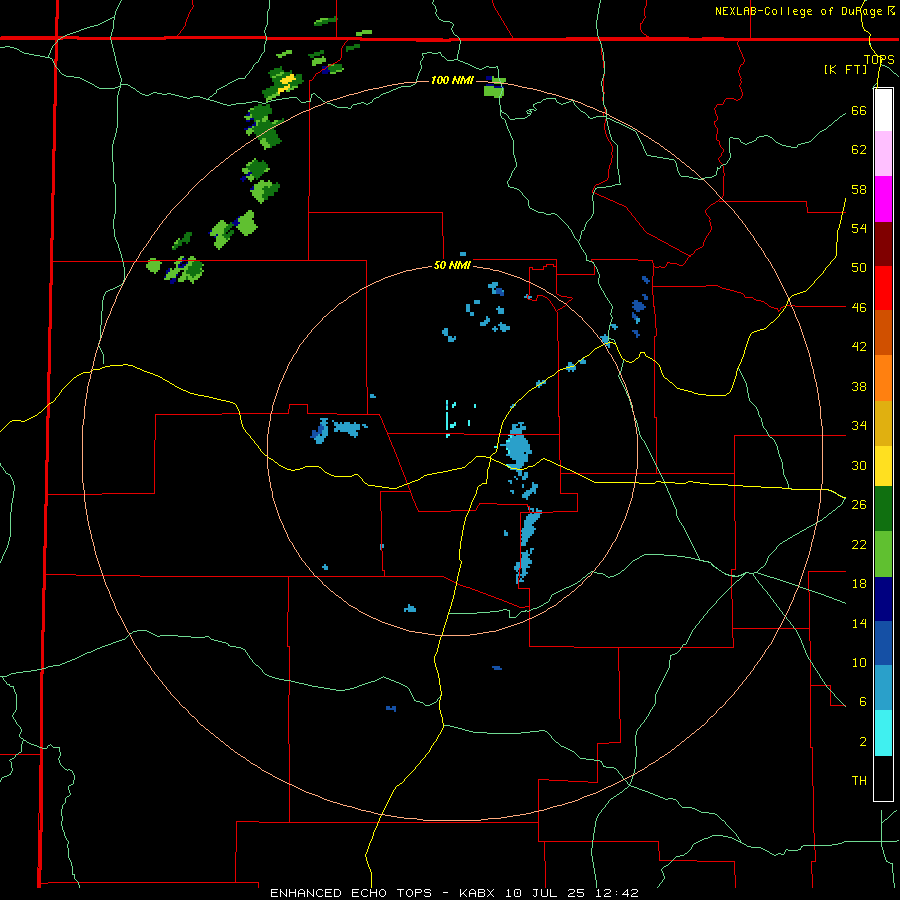Click the light green legend color block

883,554
